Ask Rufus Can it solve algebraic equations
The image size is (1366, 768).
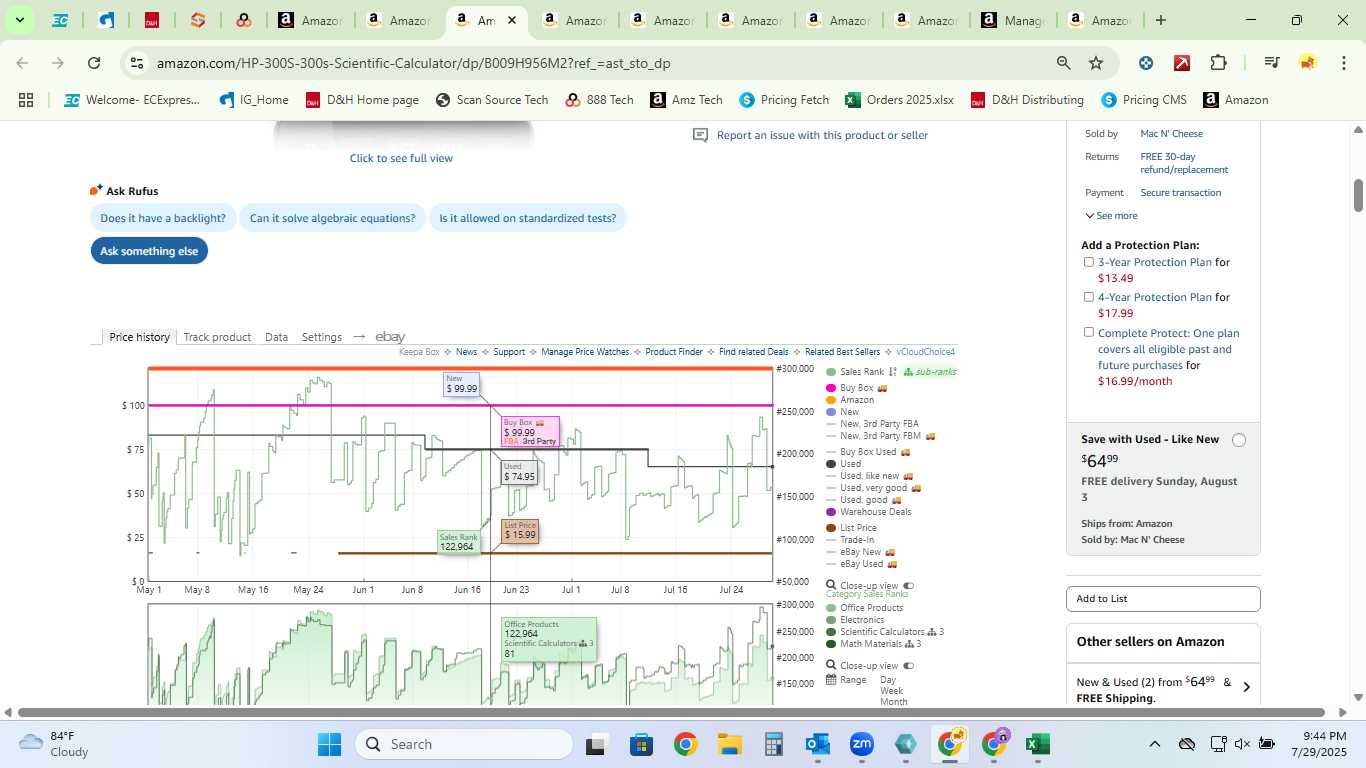pos(332,218)
